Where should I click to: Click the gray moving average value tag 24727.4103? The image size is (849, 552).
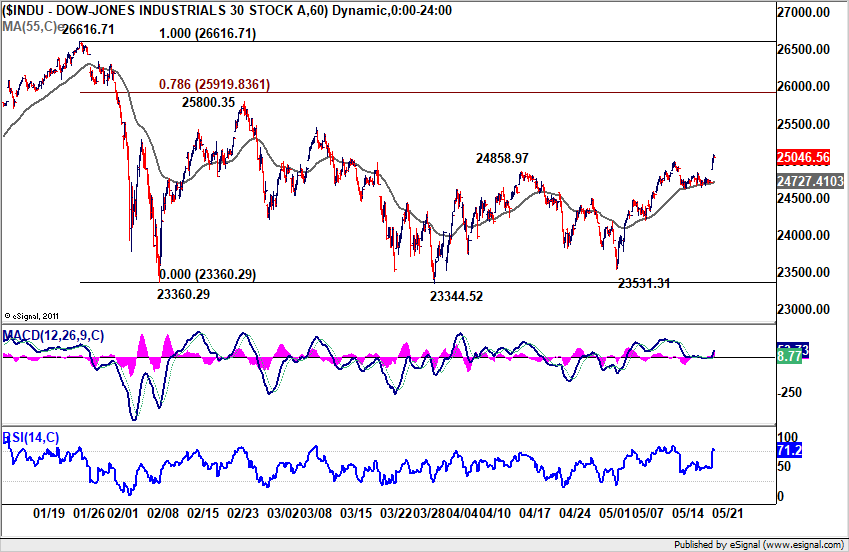[x=811, y=181]
